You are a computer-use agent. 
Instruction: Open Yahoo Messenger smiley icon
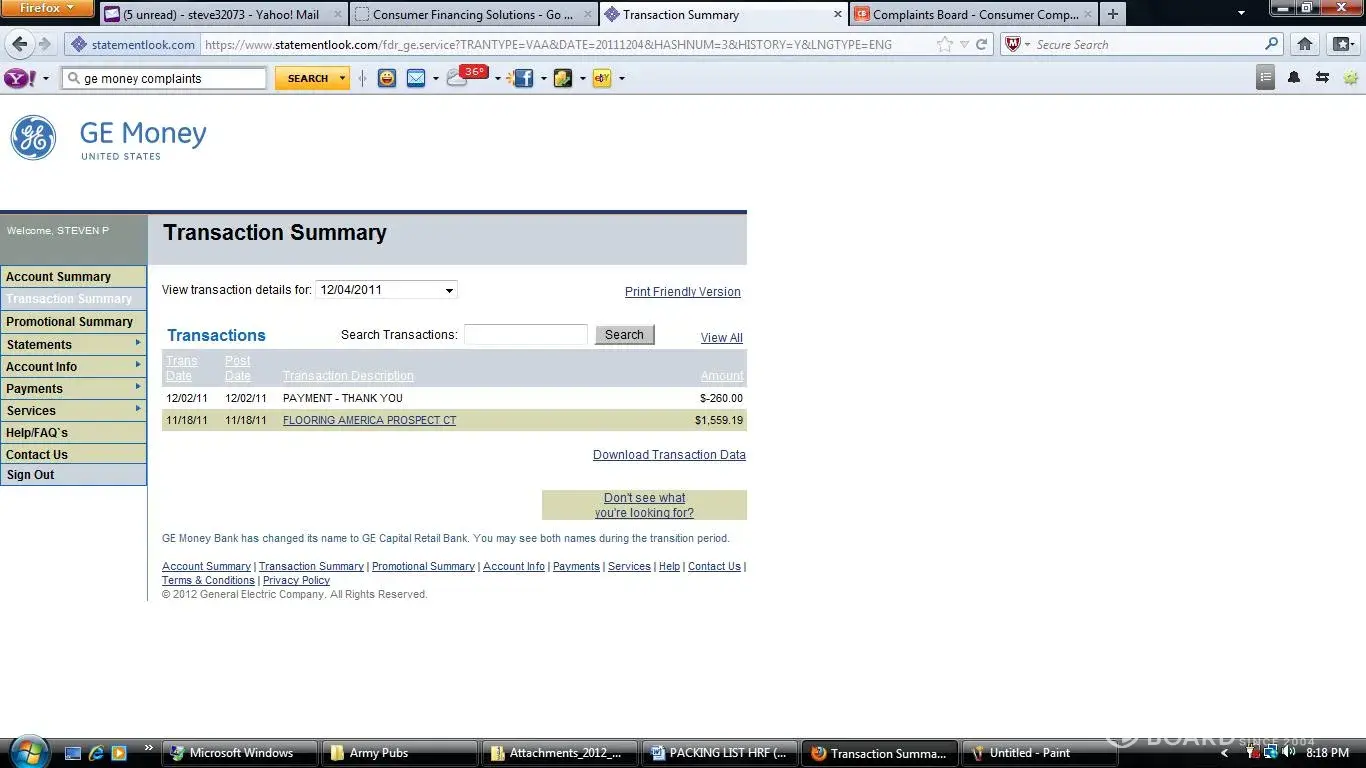(x=386, y=78)
